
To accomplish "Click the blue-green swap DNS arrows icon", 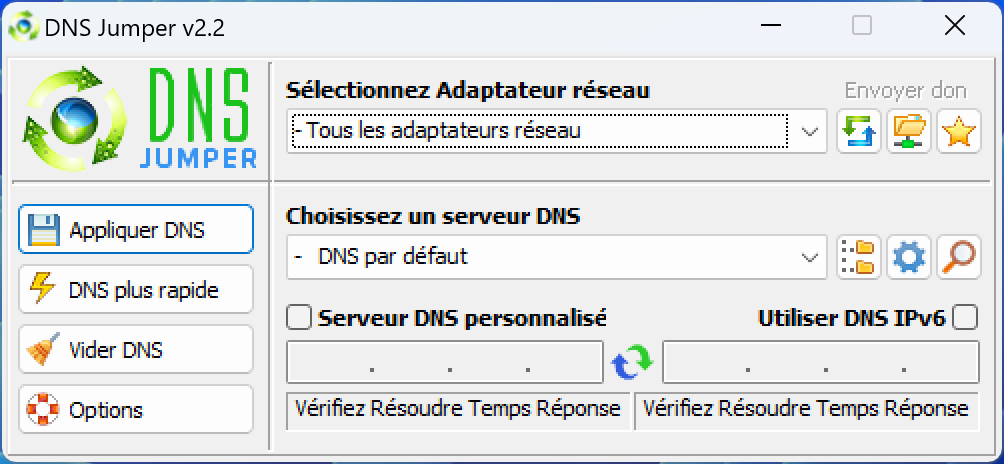I will point(632,362).
